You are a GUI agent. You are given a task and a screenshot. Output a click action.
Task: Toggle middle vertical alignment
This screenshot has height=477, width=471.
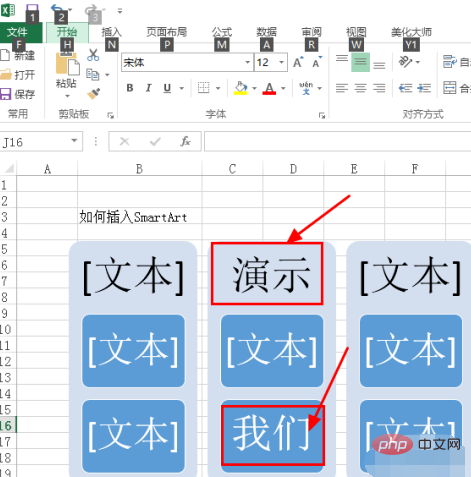360,62
